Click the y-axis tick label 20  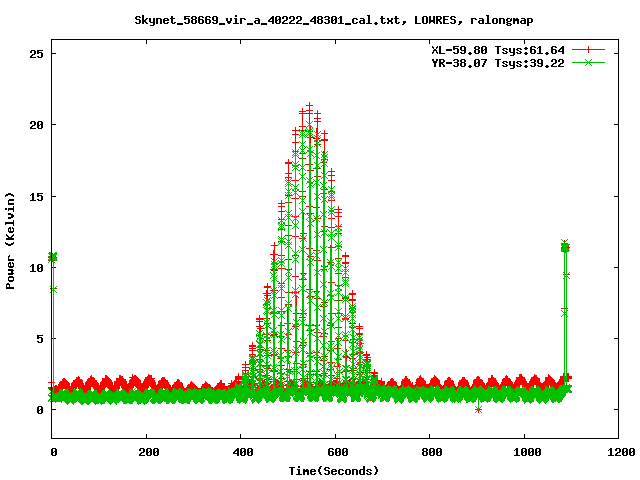[x=37, y=125]
